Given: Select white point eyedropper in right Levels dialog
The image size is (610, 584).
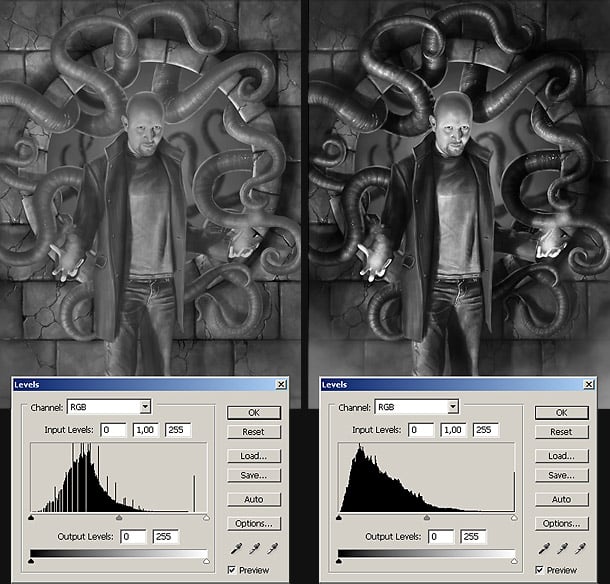Looking at the screenshot, I should click(x=580, y=549).
